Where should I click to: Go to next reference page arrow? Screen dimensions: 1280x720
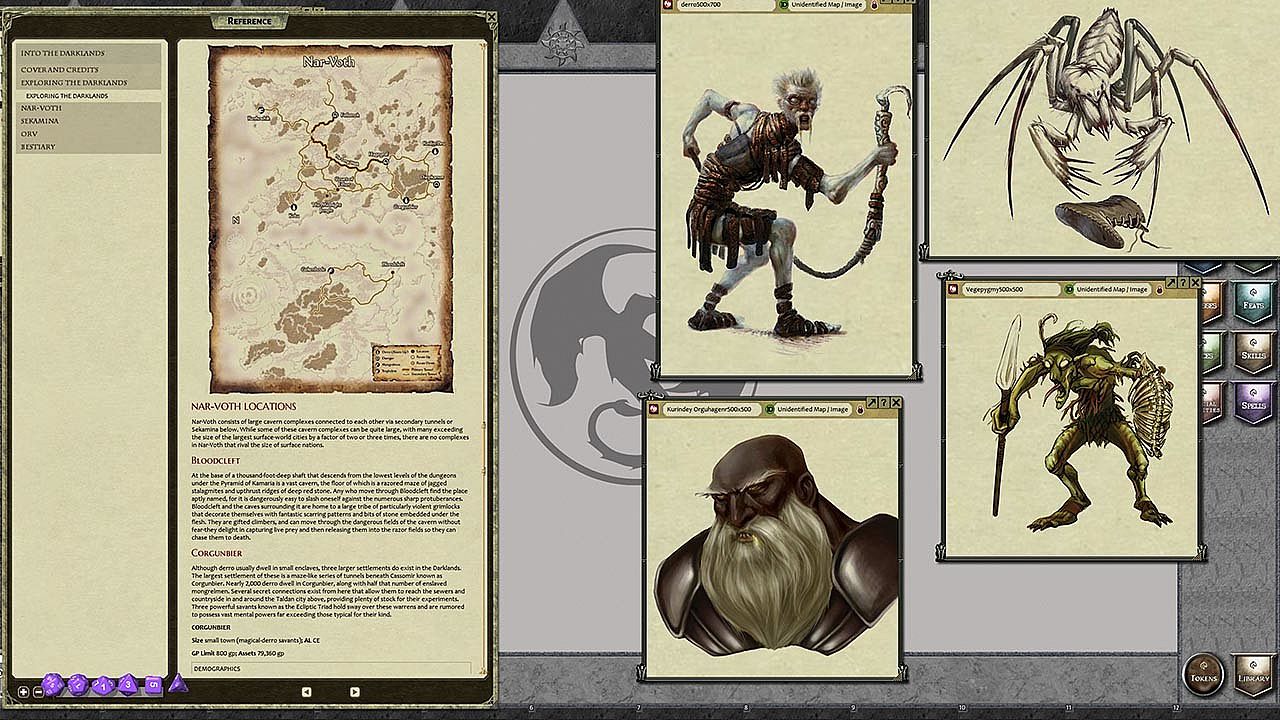355,691
